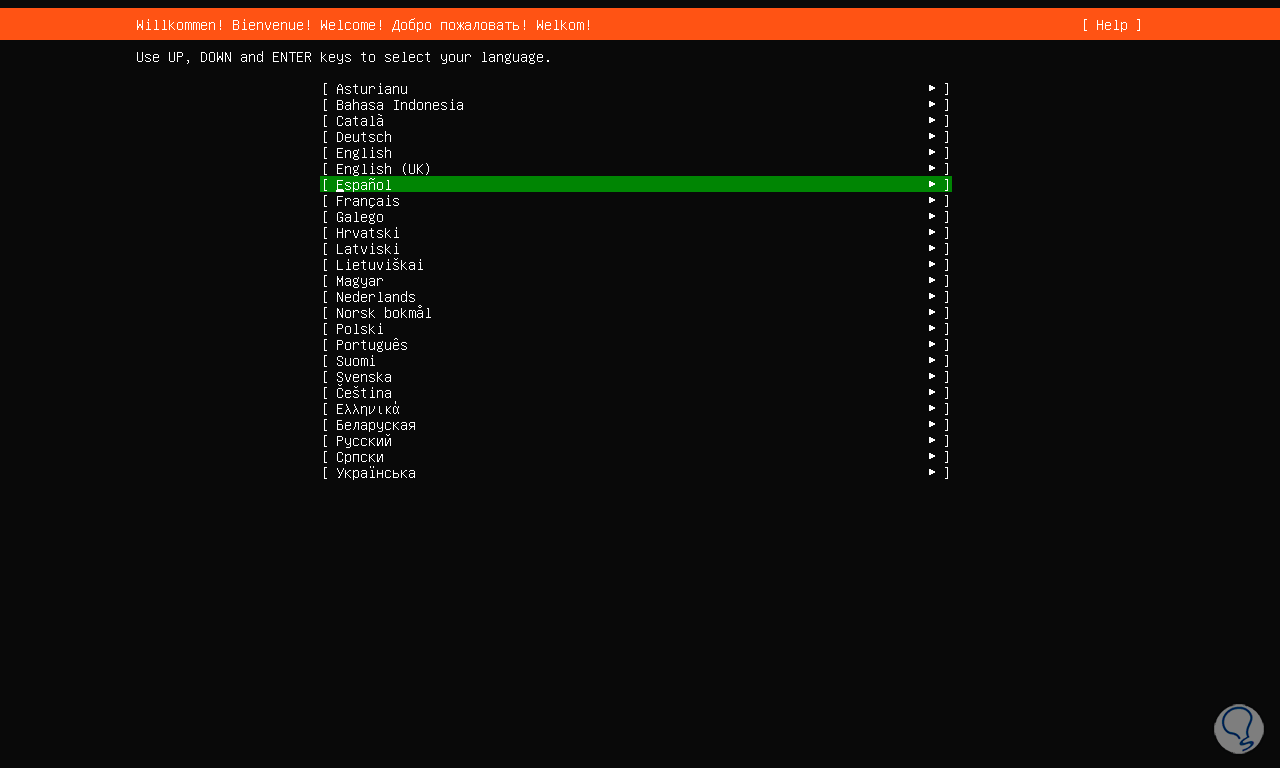The width and height of the screenshot is (1280, 768).
Task: Select Polski language
Action: pos(636,329)
